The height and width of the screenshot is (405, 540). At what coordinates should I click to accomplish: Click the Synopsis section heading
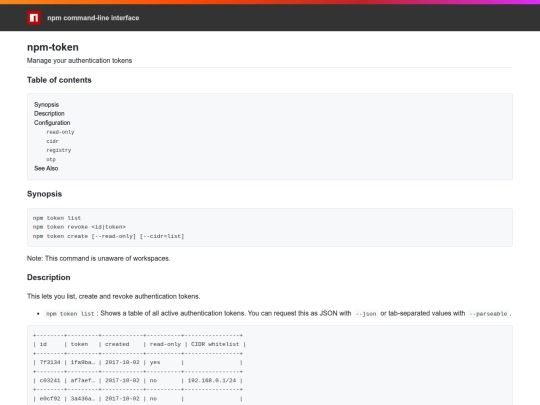point(44,194)
